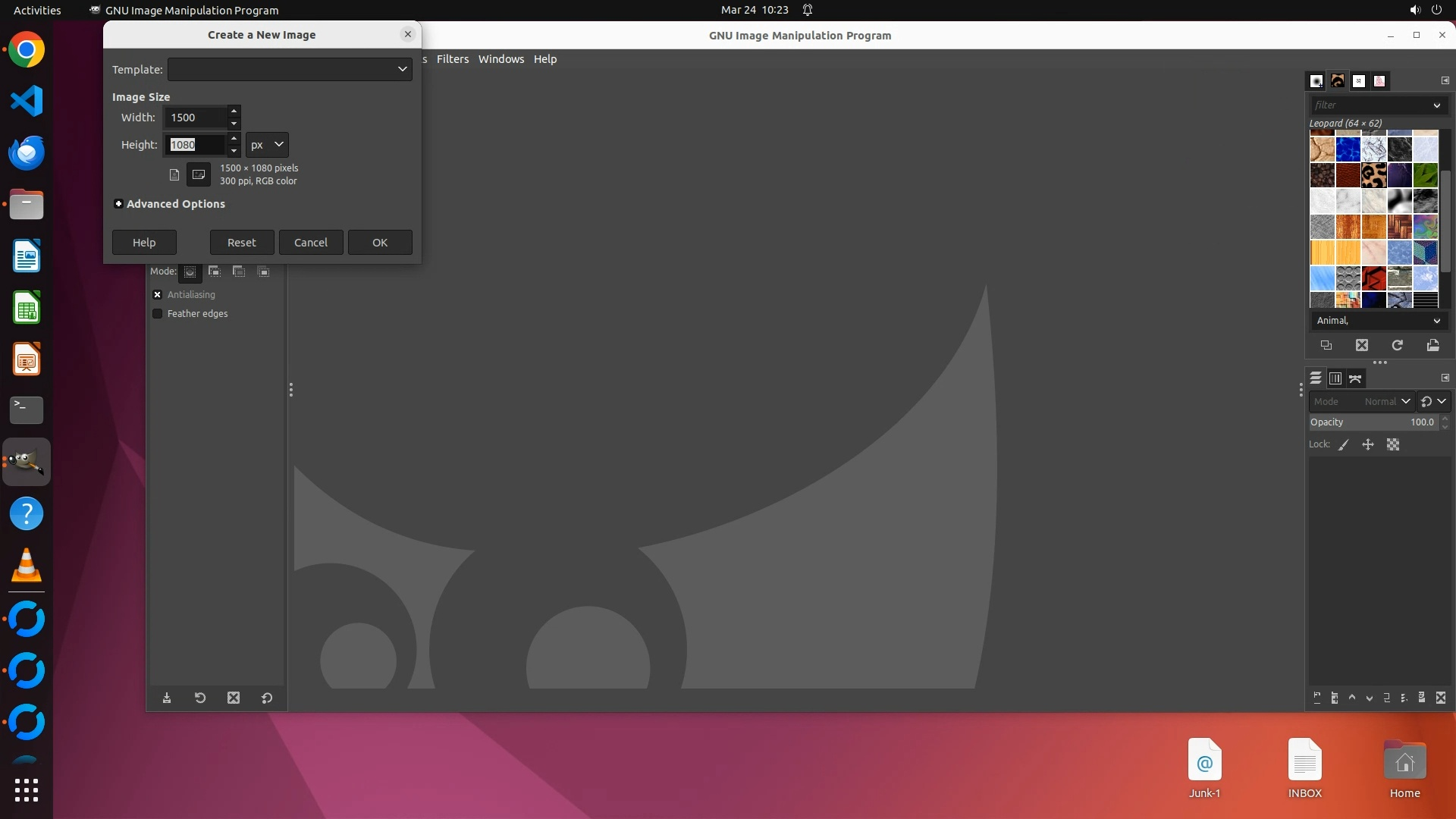The image size is (1456, 819).
Task: Open the Template dropdown
Action: coord(290,69)
